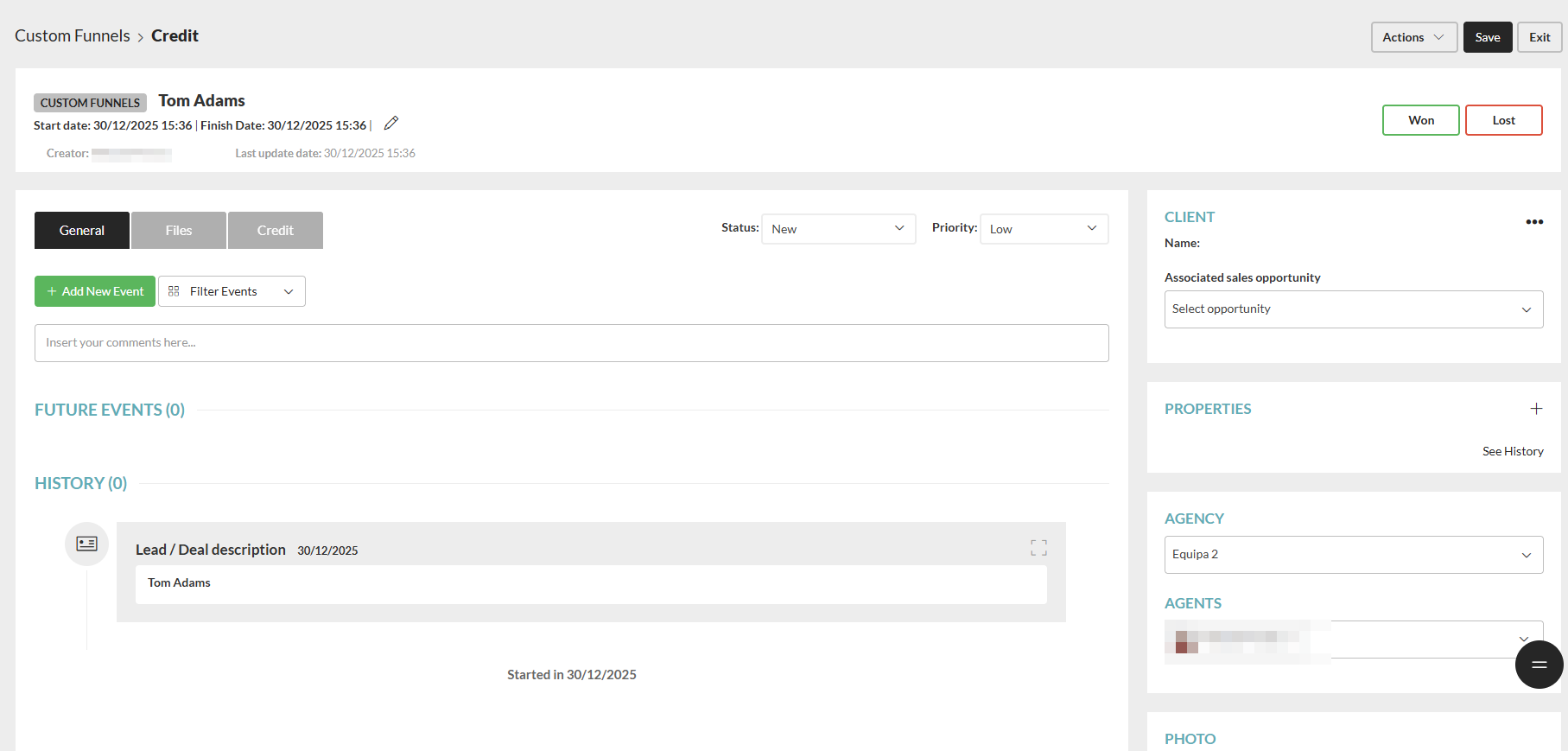Open the See History link

[x=1512, y=451]
